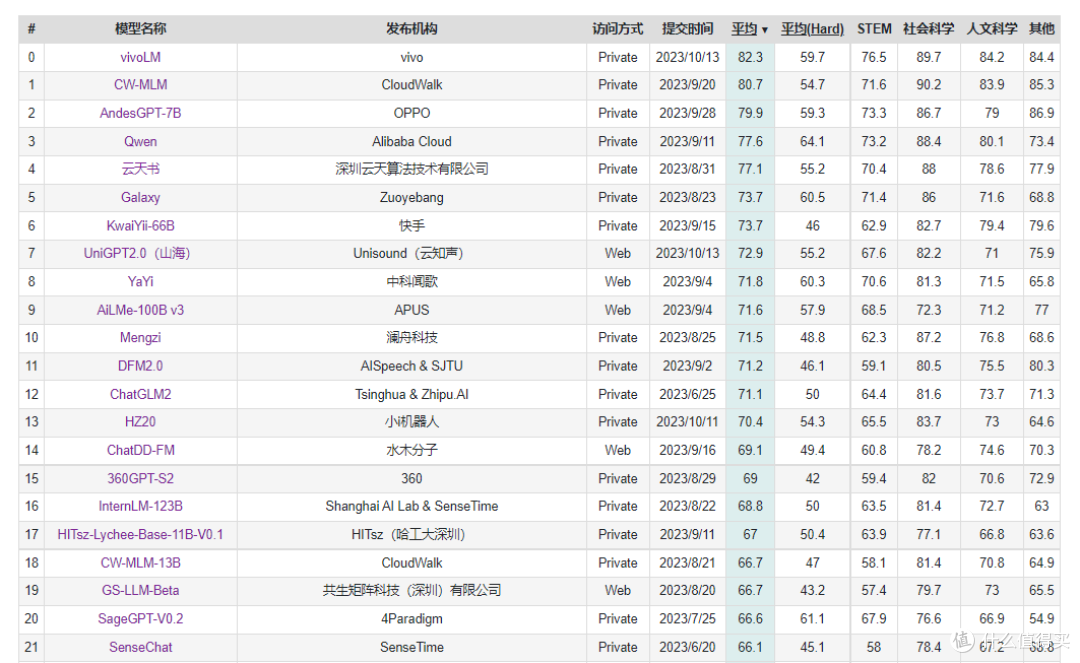Open the YaYi model link
The image size is (1080, 663).
(141, 282)
